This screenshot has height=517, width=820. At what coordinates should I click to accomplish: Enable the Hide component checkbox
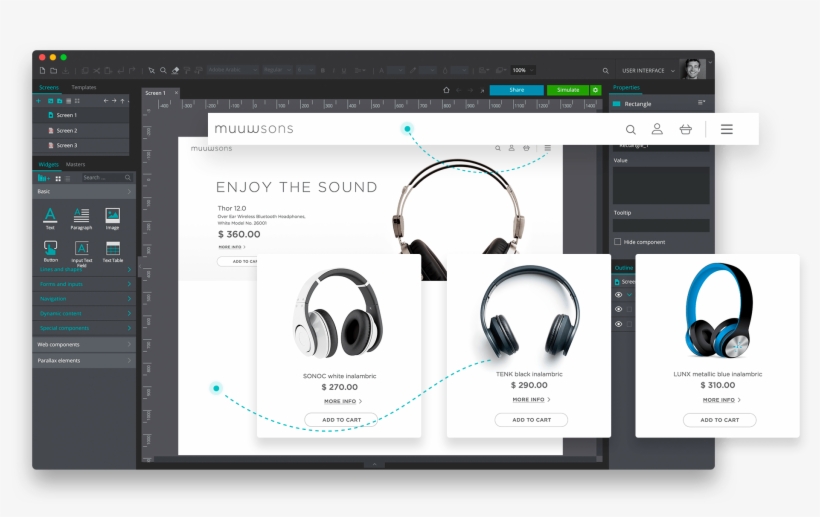tap(617, 242)
